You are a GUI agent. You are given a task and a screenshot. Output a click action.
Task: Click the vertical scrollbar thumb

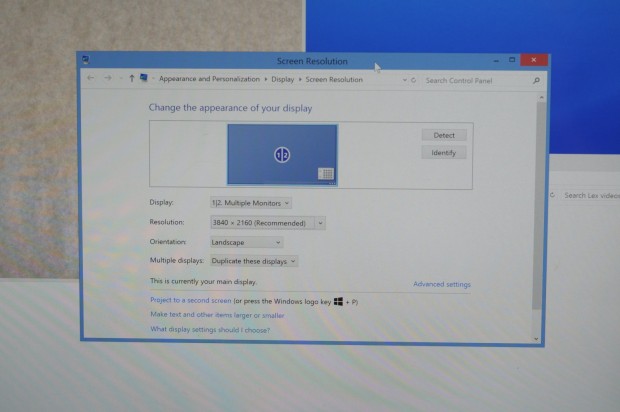[539, 206]
